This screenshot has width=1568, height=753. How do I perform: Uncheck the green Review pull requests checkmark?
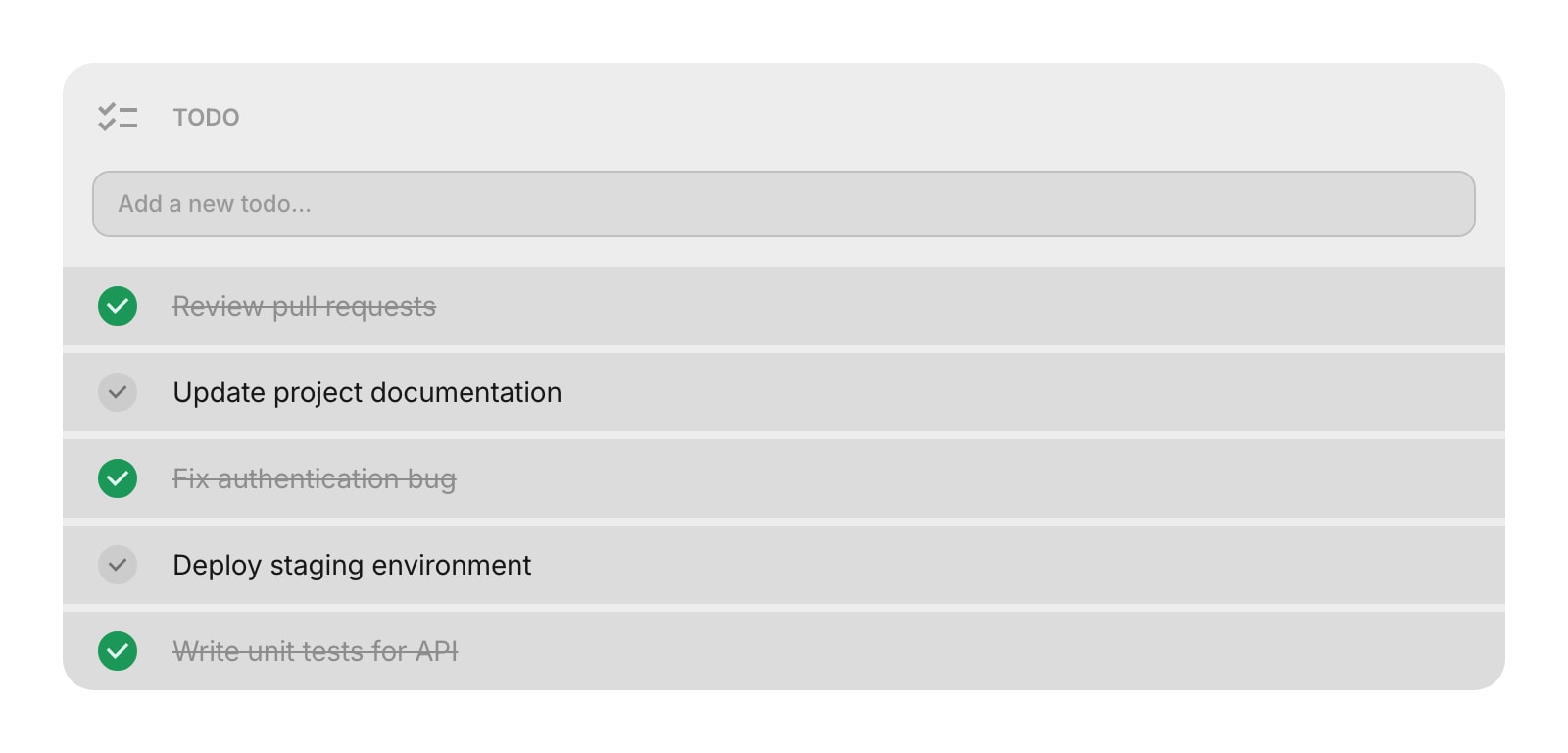point(118,306)
